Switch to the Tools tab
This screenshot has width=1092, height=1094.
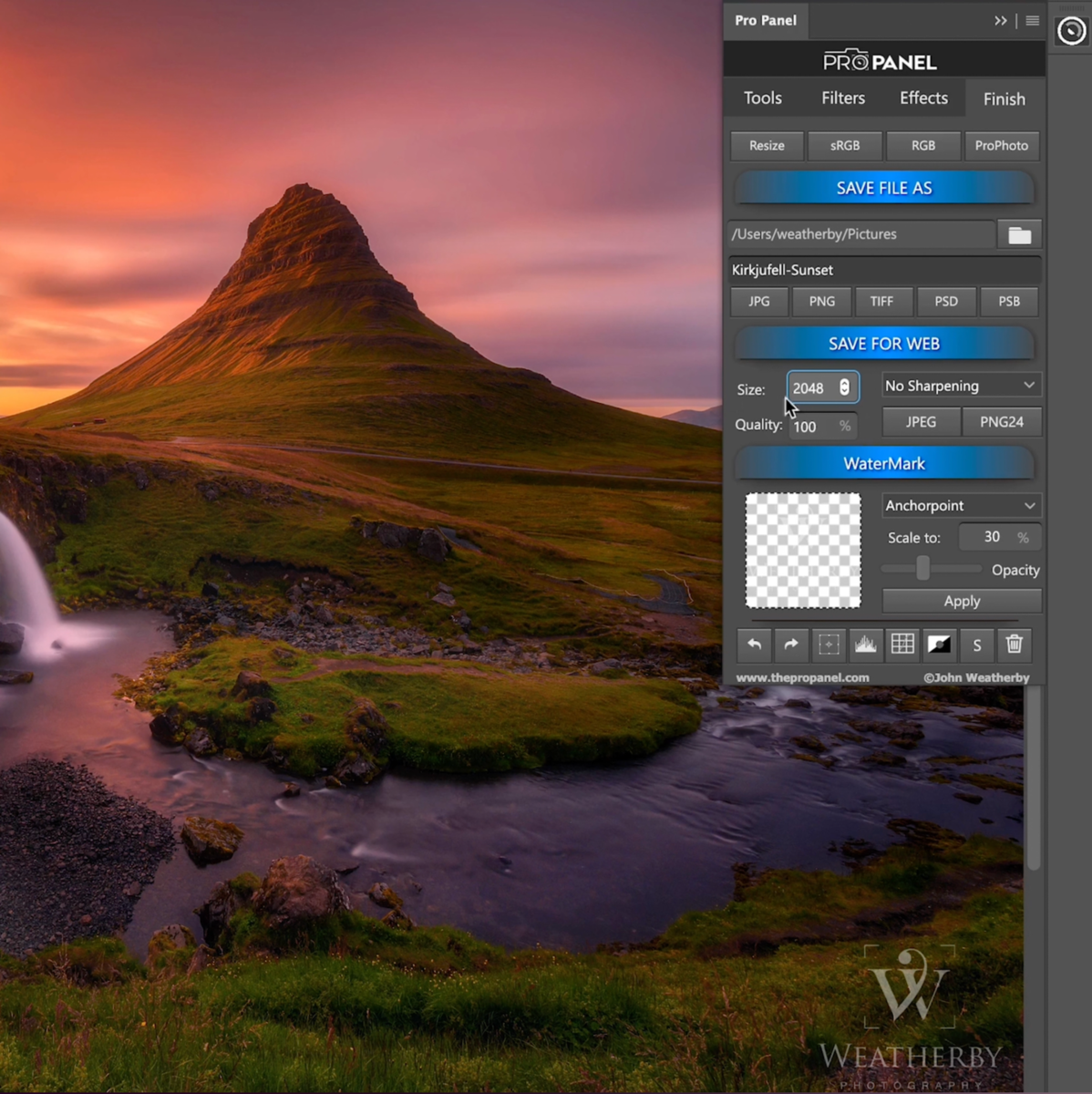(762, 98)
